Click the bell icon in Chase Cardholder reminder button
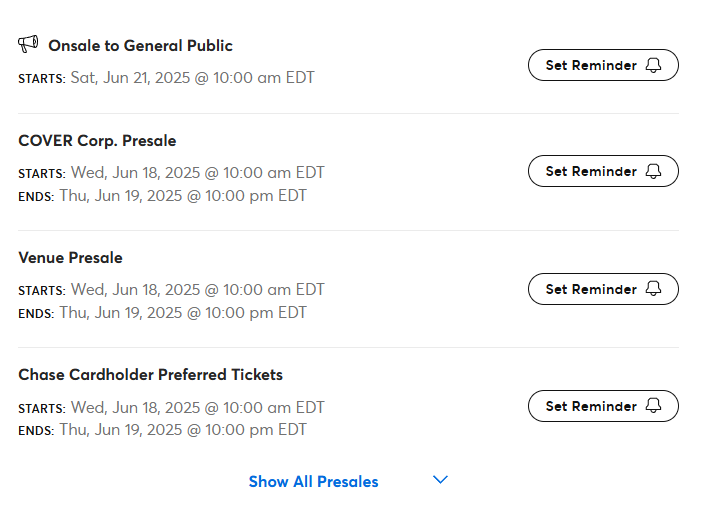 [x=653, y=406]
